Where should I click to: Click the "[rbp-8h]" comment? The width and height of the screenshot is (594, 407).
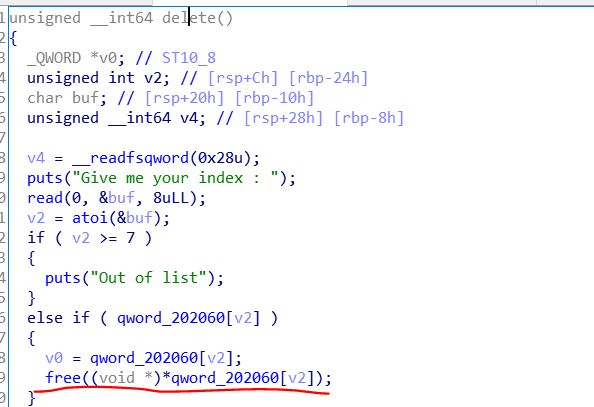[x=369, y=118]
